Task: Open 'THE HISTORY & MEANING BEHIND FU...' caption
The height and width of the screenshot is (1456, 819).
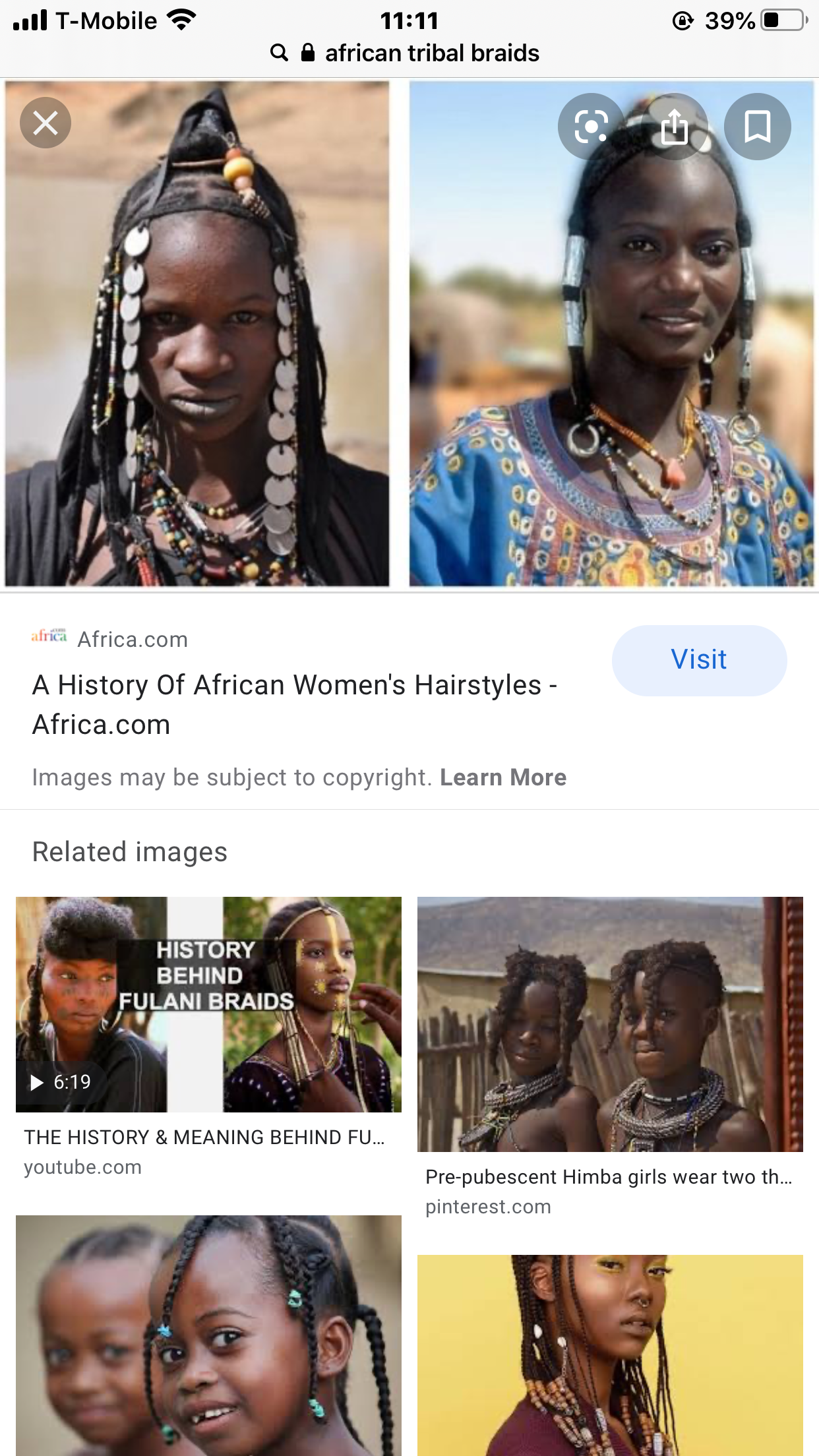Action: pos(204,1137)
